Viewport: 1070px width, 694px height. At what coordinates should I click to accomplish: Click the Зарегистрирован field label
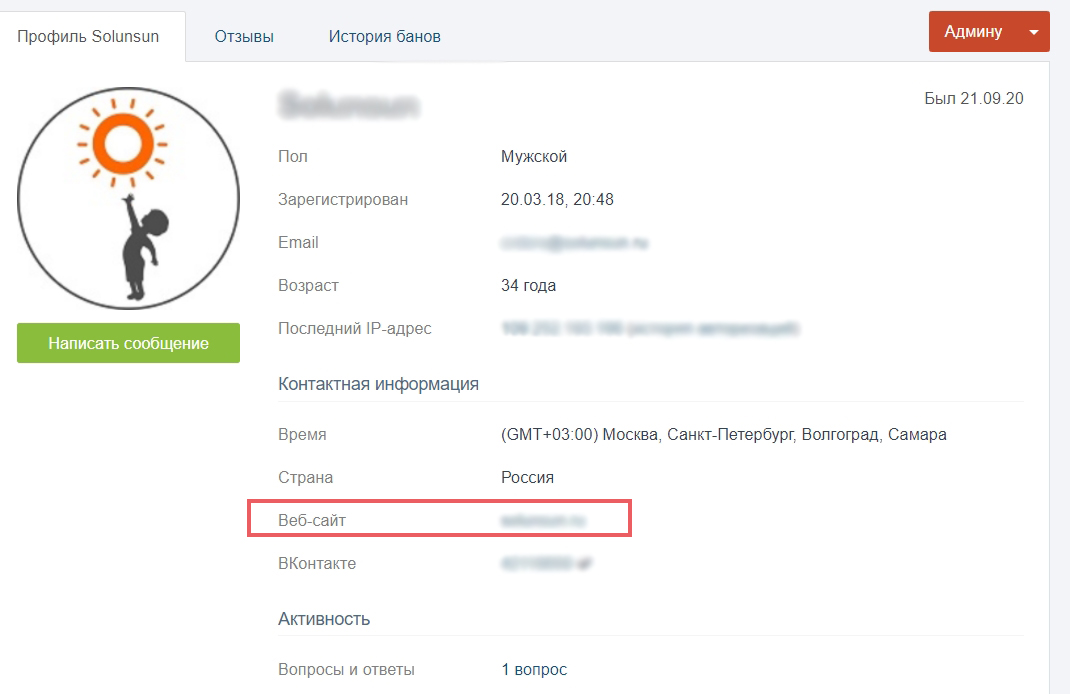(343, 200)
